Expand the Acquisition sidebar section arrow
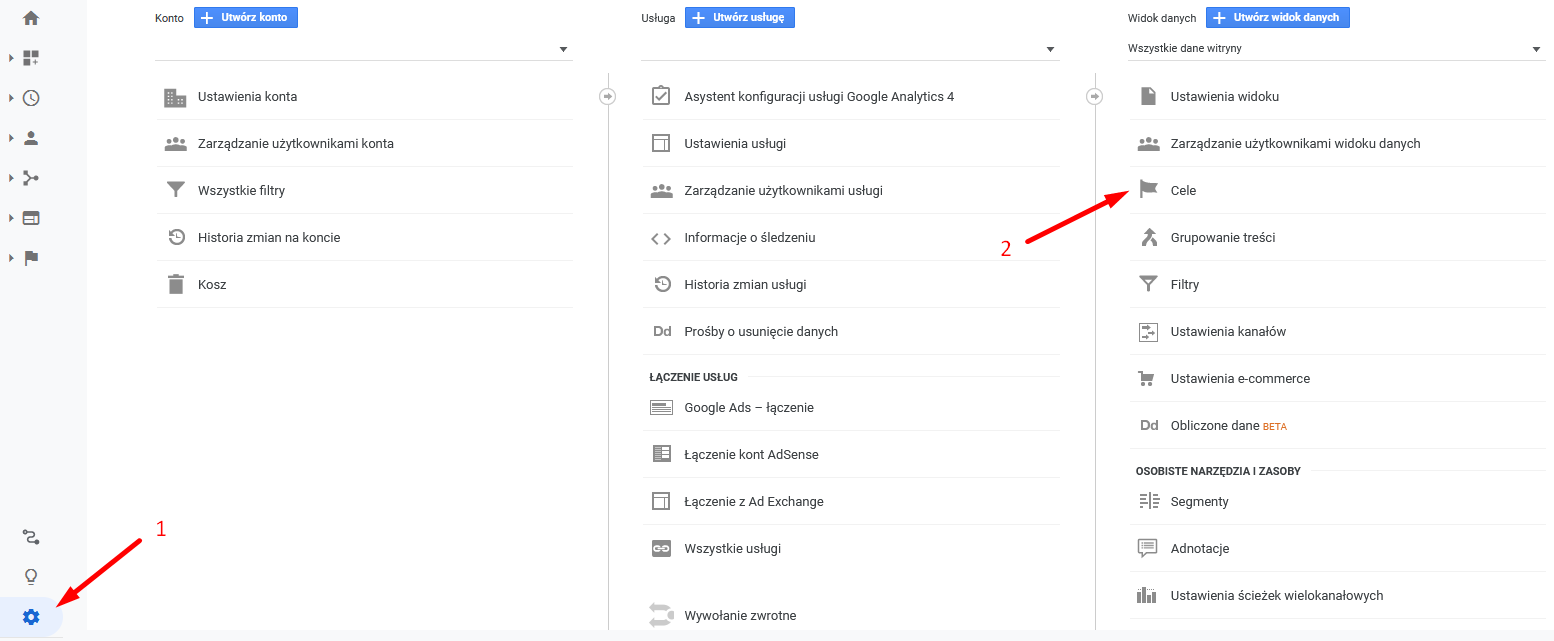 coord(11,178)
